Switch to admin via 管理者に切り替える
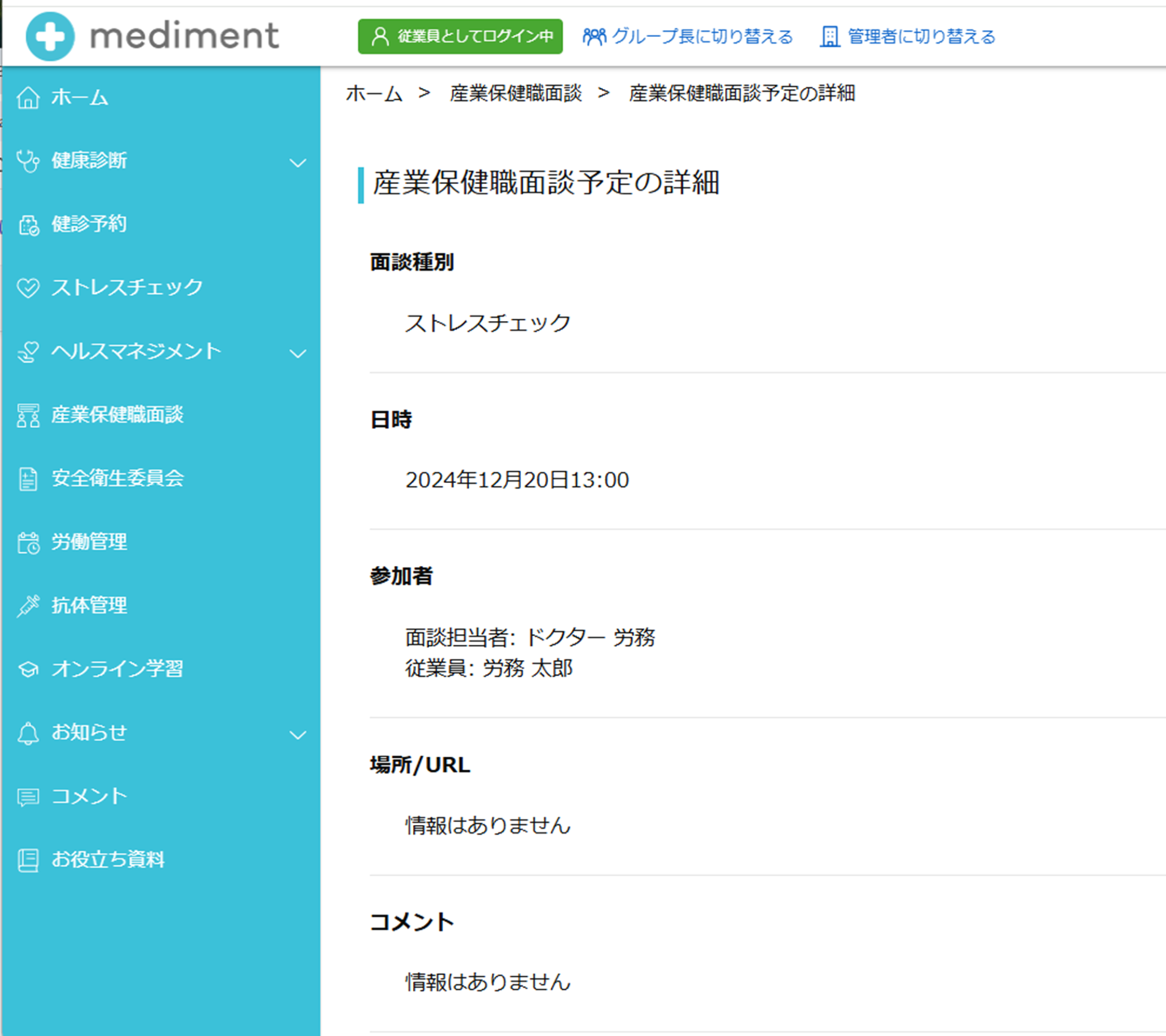 tap(908, 37)
